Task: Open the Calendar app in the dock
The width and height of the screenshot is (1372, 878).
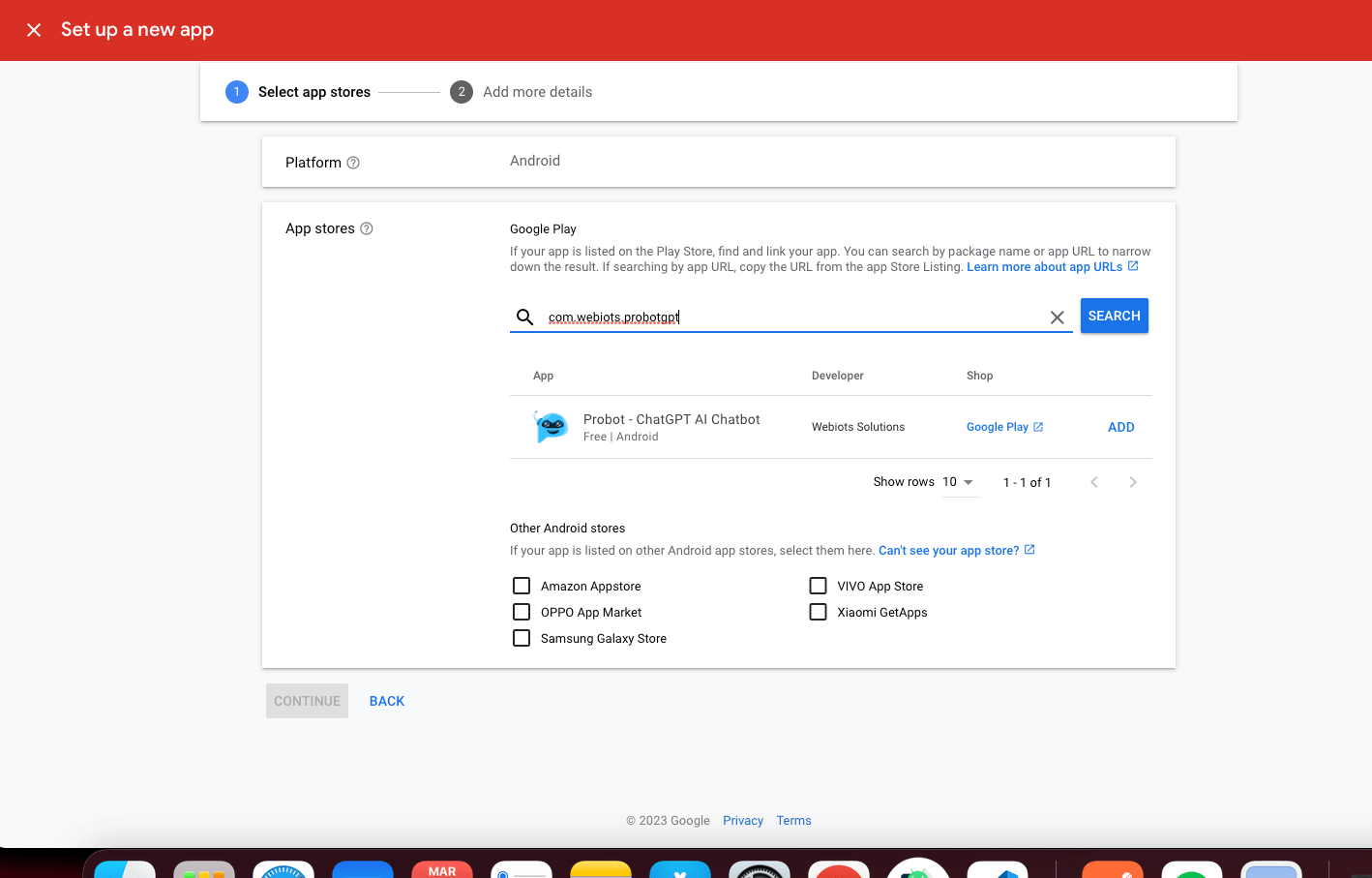Action: coord(442,869)
